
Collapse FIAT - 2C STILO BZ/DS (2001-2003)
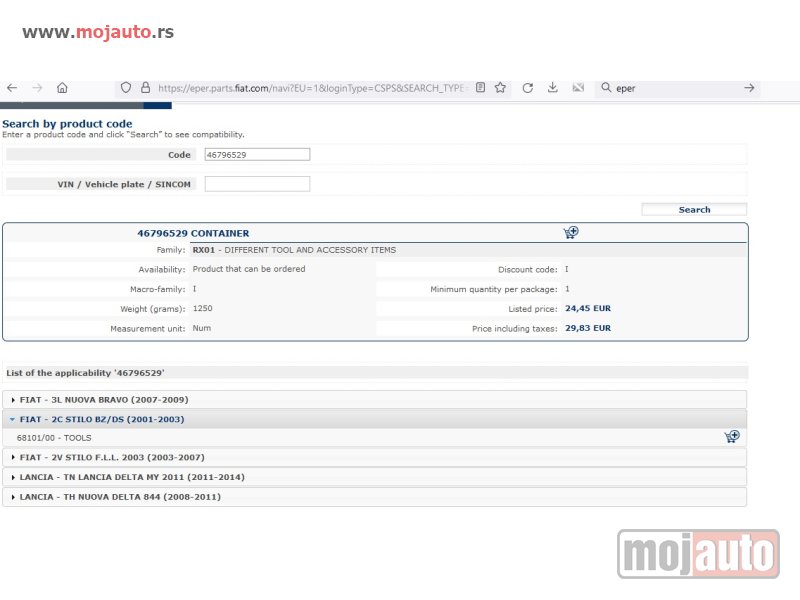coord(374,419)
